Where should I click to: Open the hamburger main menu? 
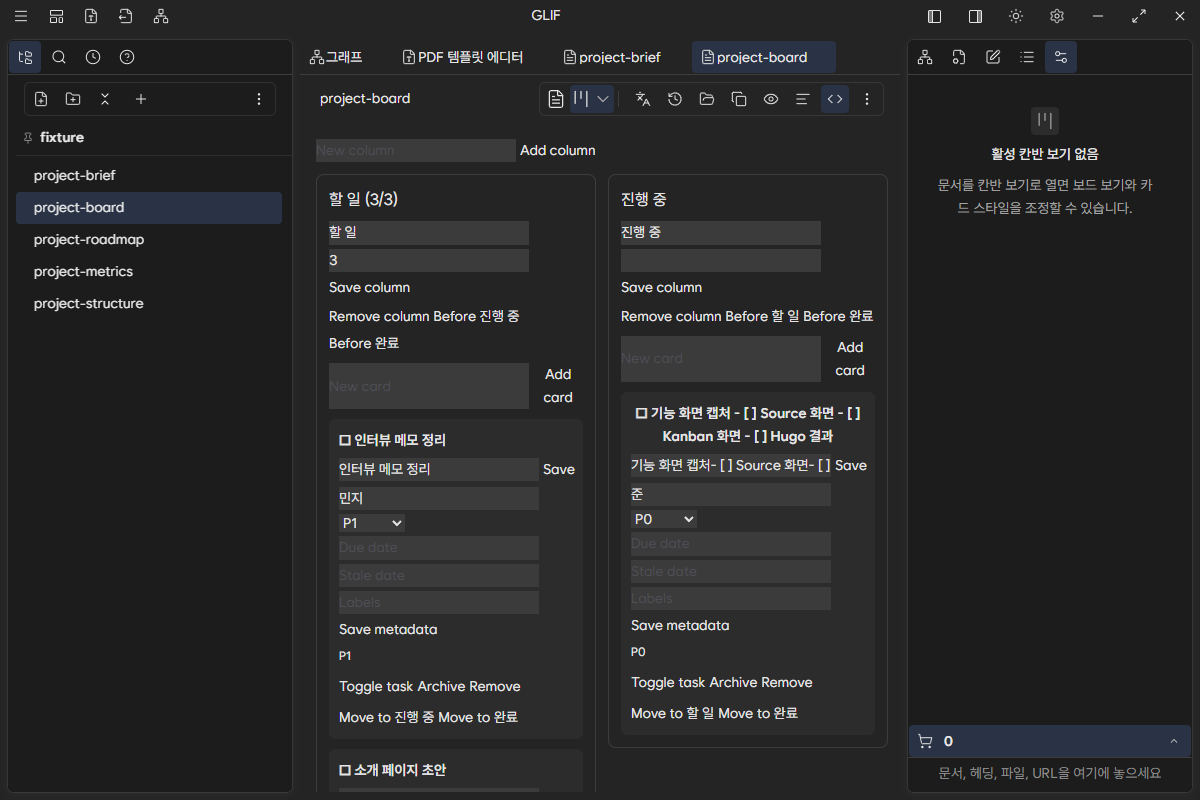tap(21, 16)
